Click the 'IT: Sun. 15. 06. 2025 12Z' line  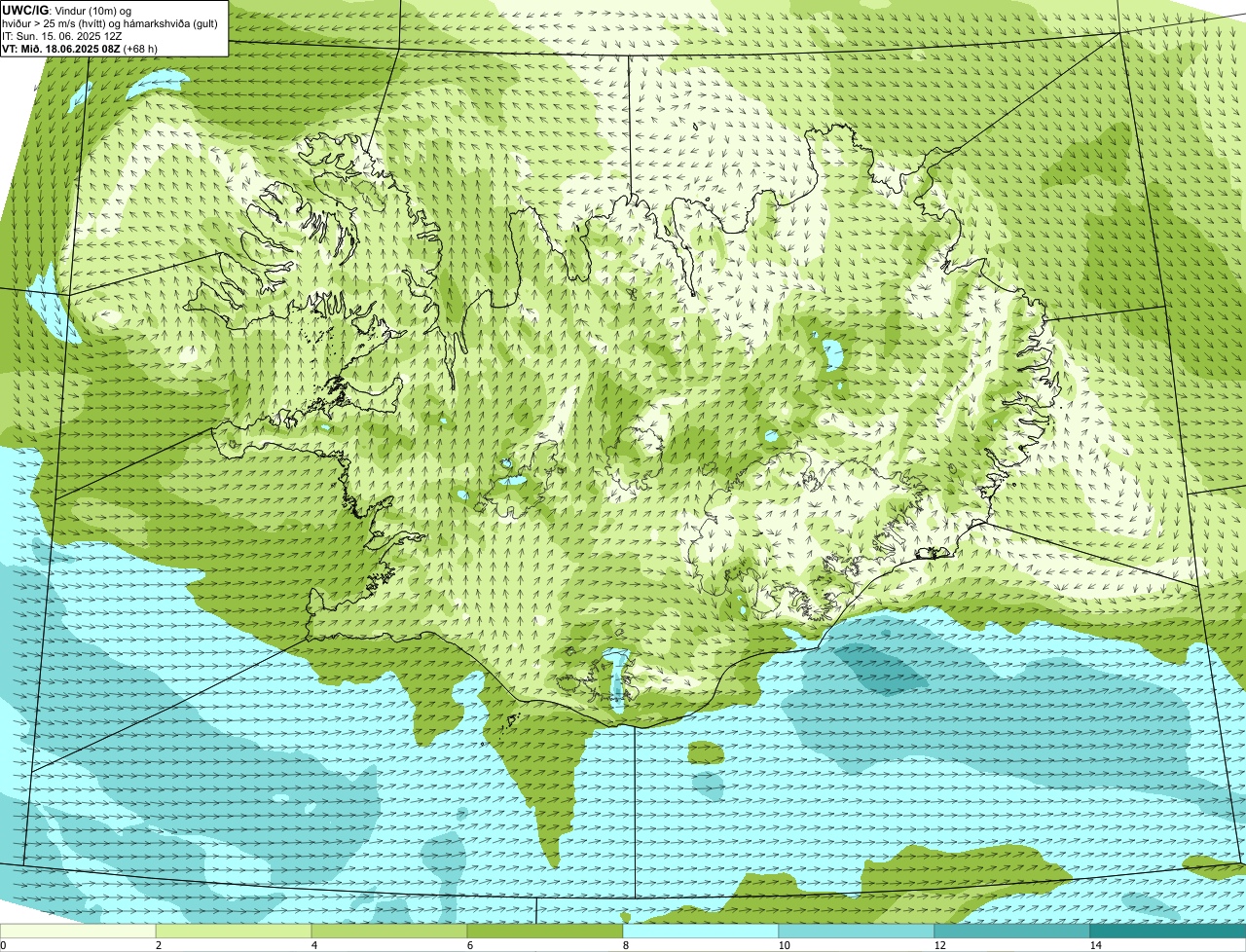tap(62, 36)
